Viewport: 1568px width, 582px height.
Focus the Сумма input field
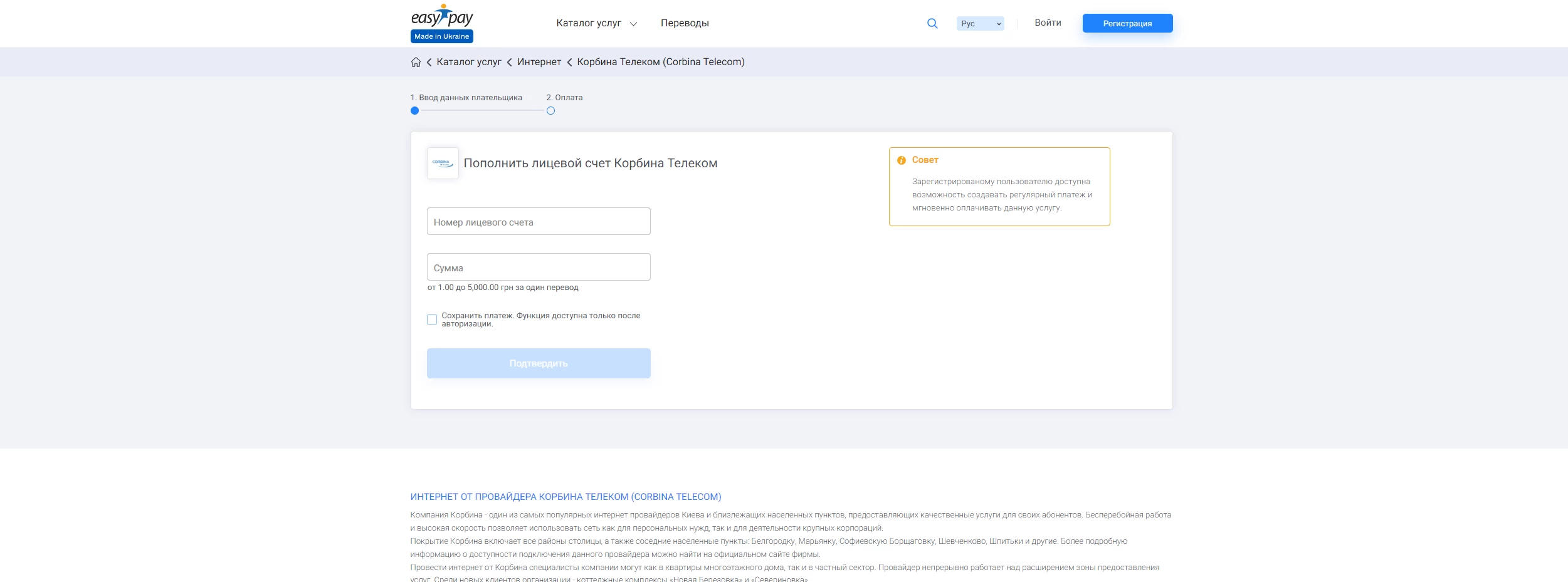tap(539, 267)
